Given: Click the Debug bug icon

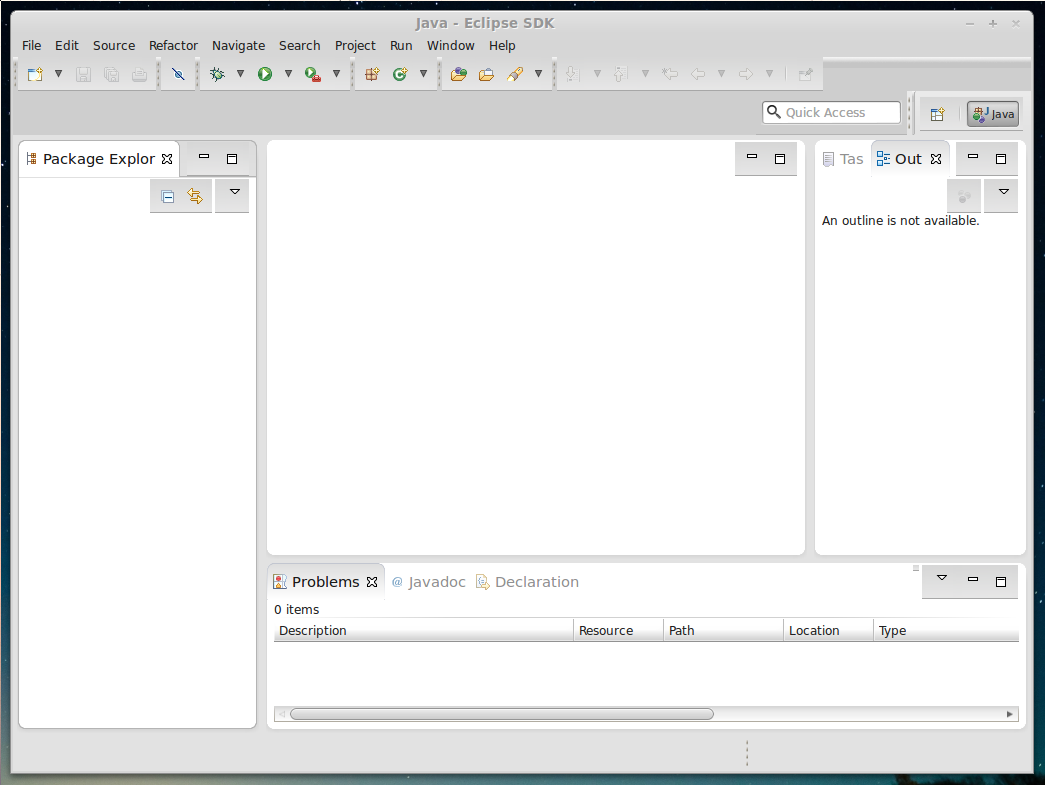Looking at the screenshot, I should (217, 74).
